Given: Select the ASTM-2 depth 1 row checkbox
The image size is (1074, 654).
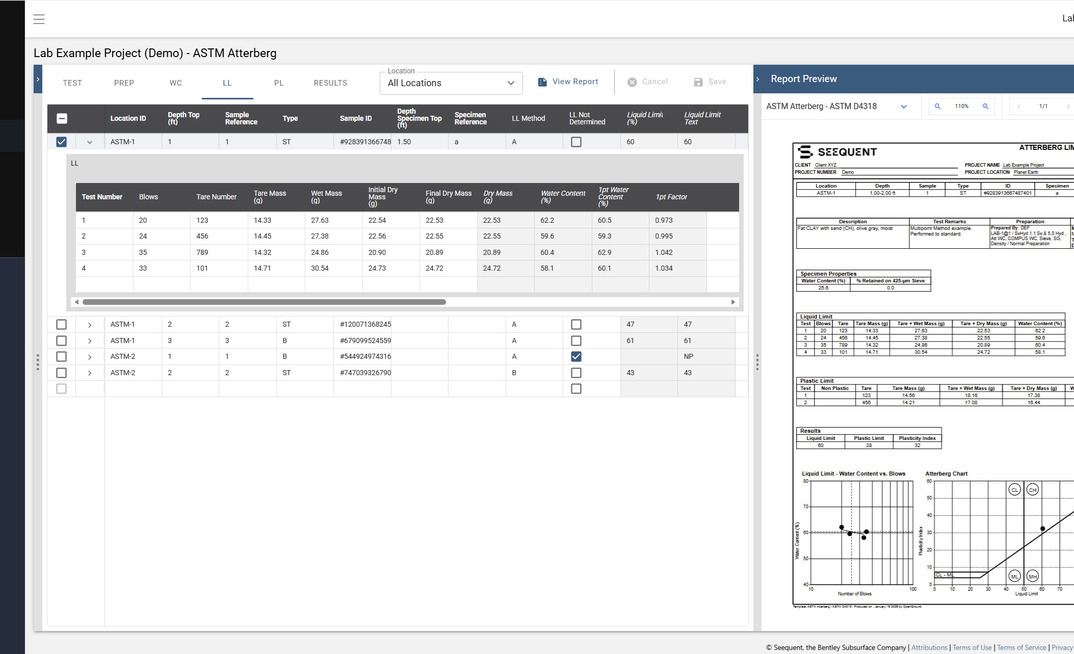Looking at the screenshot, I should click(62, 357).
